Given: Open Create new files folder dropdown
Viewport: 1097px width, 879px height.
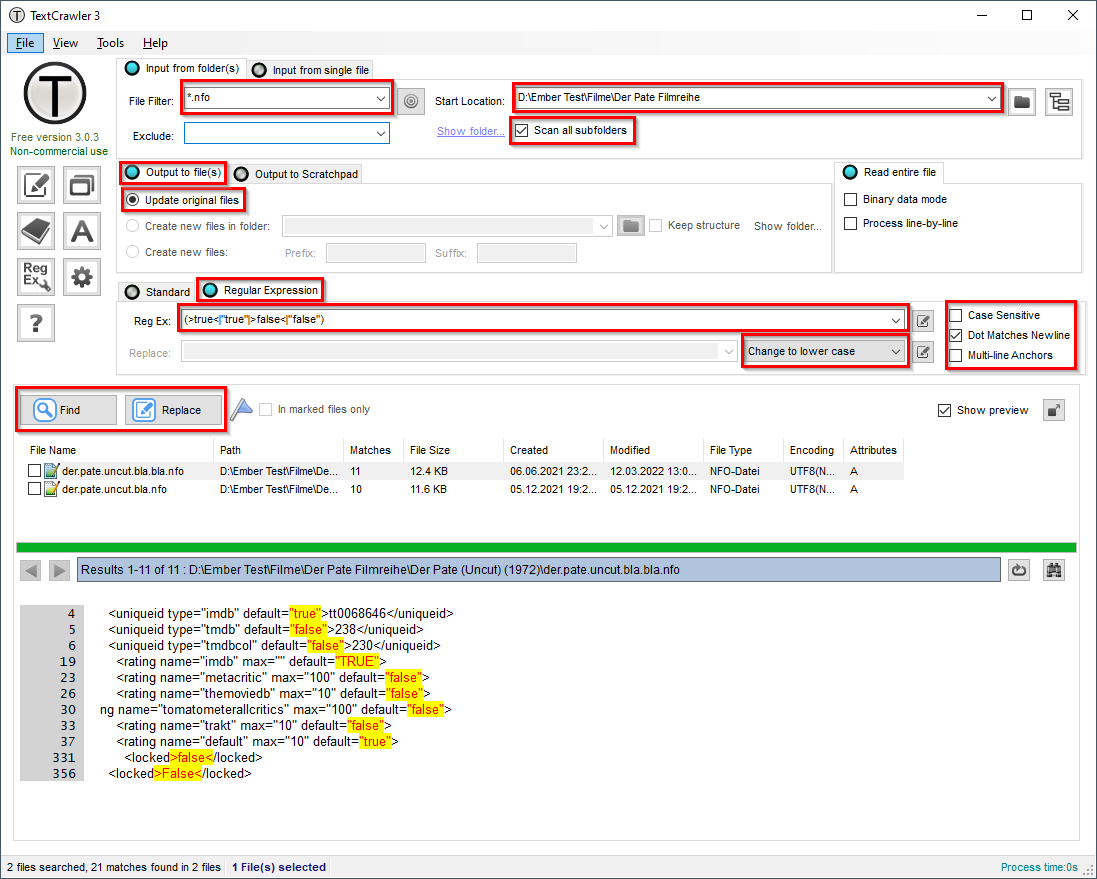Looking at the screenshot, I should tap(604, 226).
